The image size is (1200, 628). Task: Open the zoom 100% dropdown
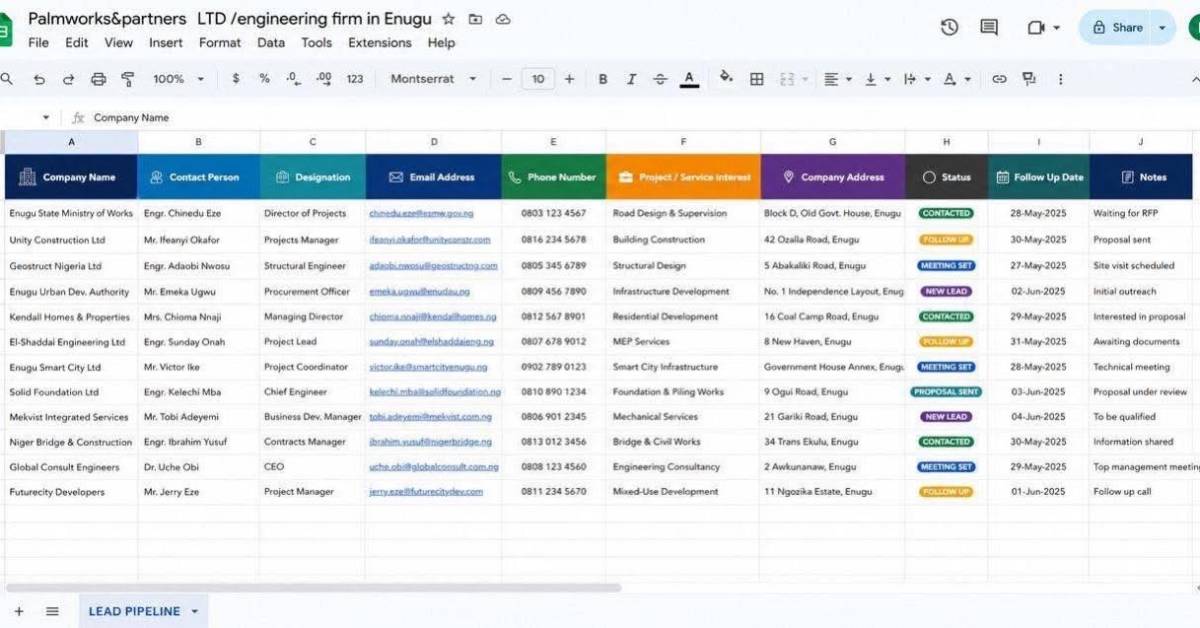(x=178, y=79)
